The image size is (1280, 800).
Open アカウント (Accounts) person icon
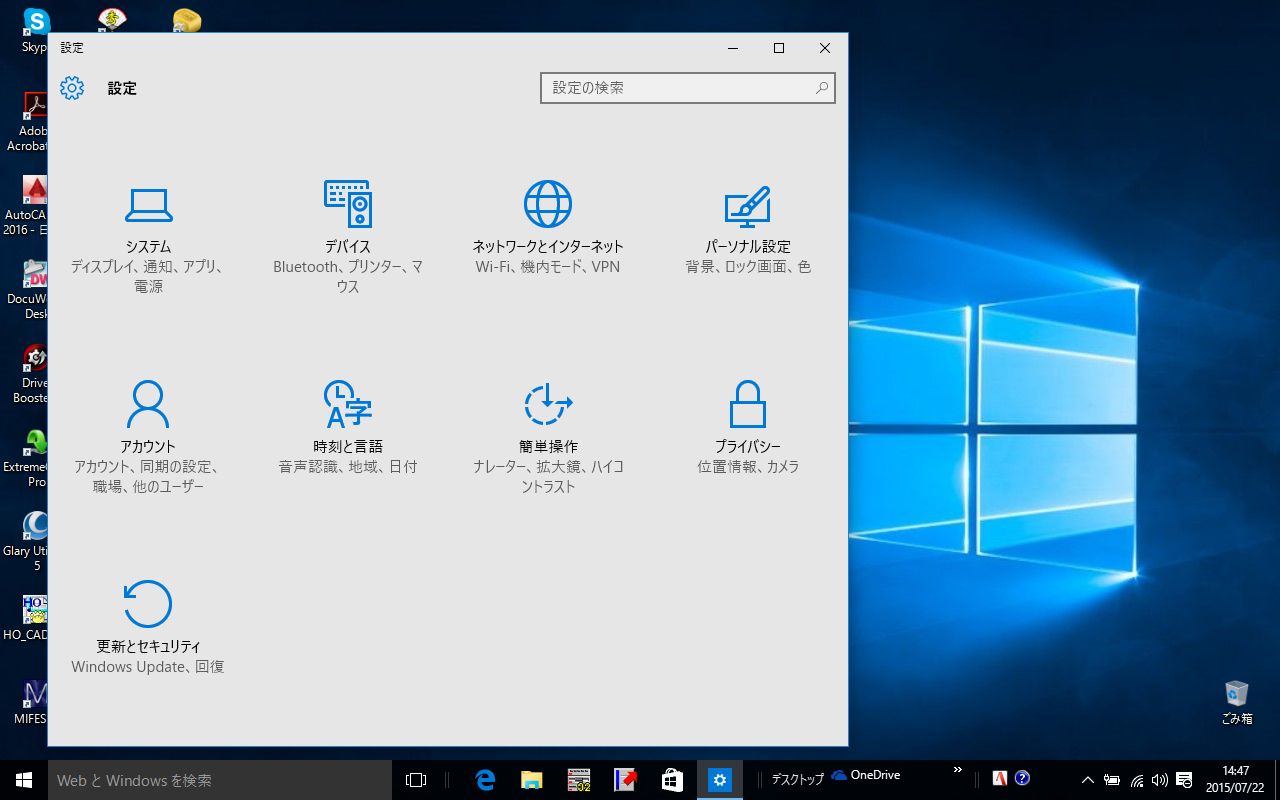point(148,404)
